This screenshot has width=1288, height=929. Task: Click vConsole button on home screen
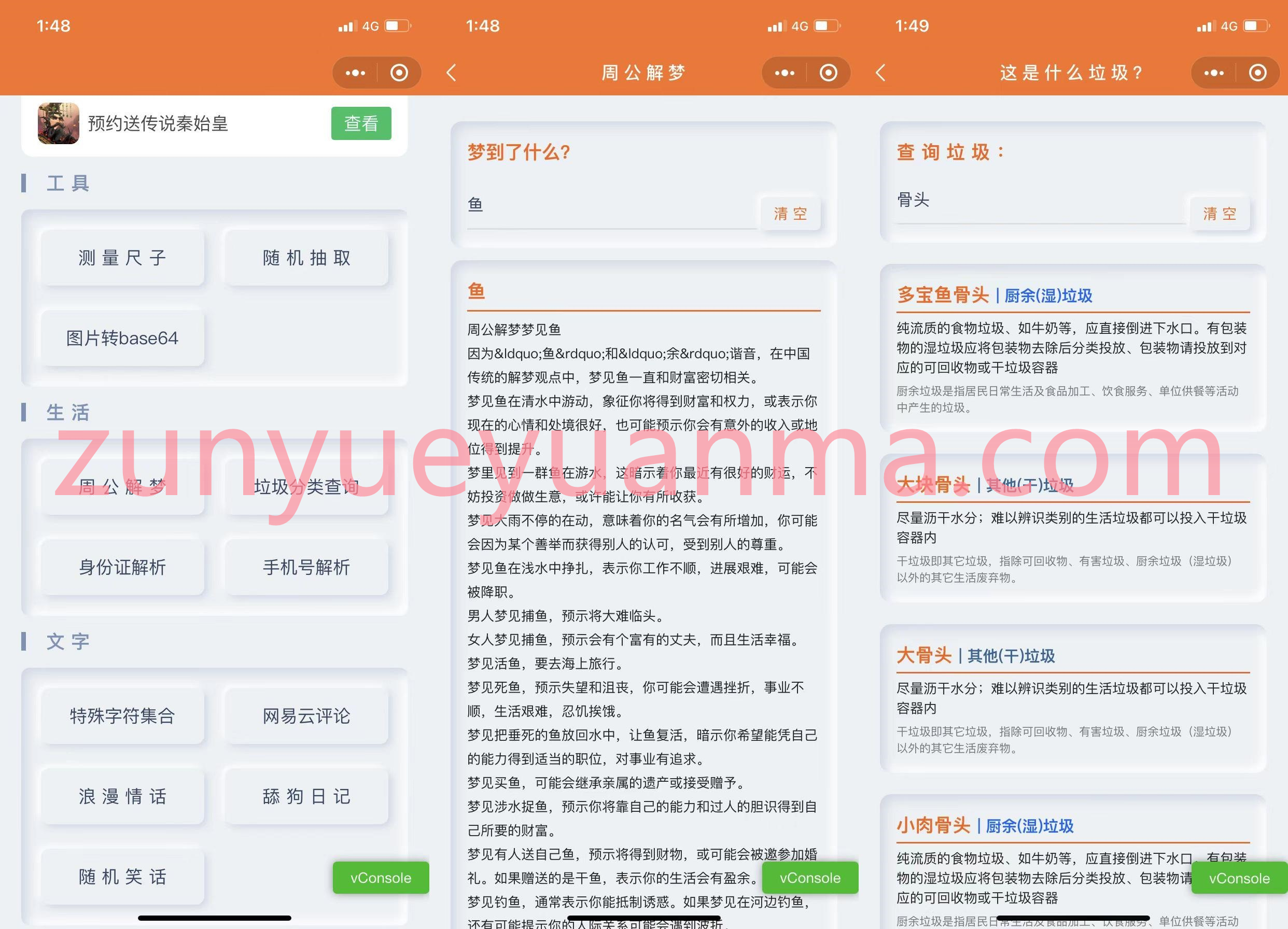point(381,878)
